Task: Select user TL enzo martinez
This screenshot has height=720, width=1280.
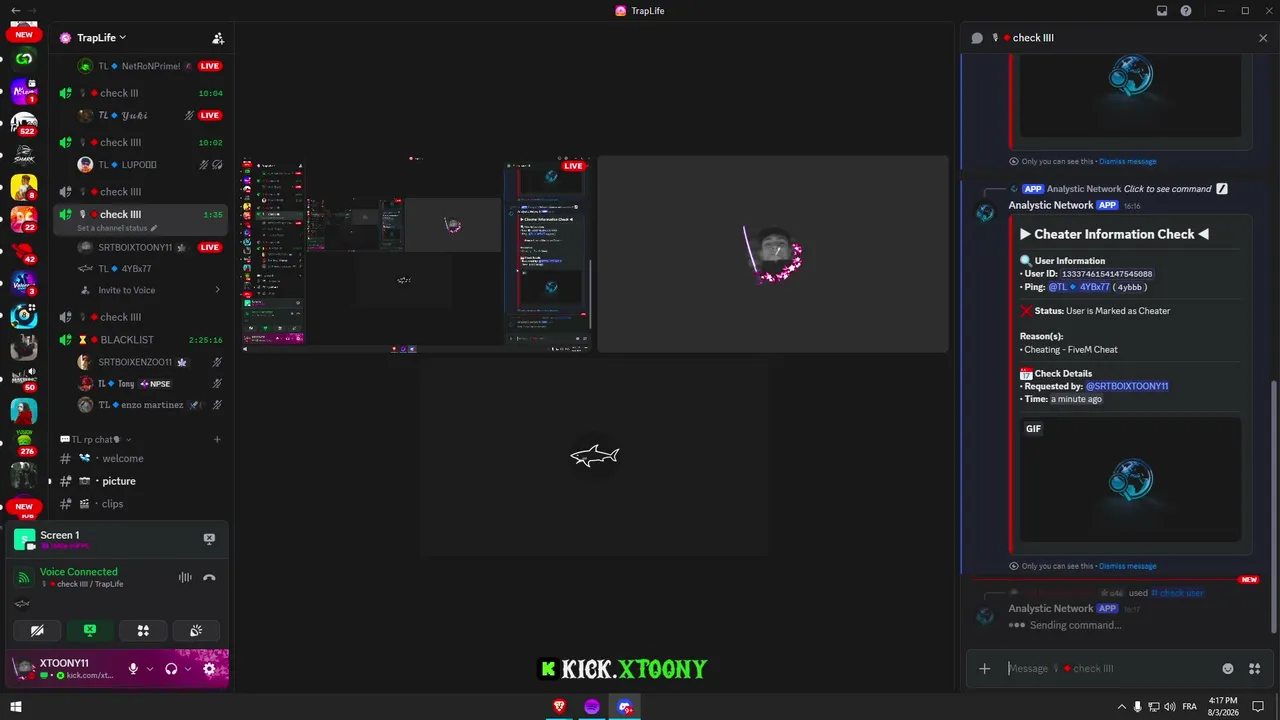Action: (150, 405)
